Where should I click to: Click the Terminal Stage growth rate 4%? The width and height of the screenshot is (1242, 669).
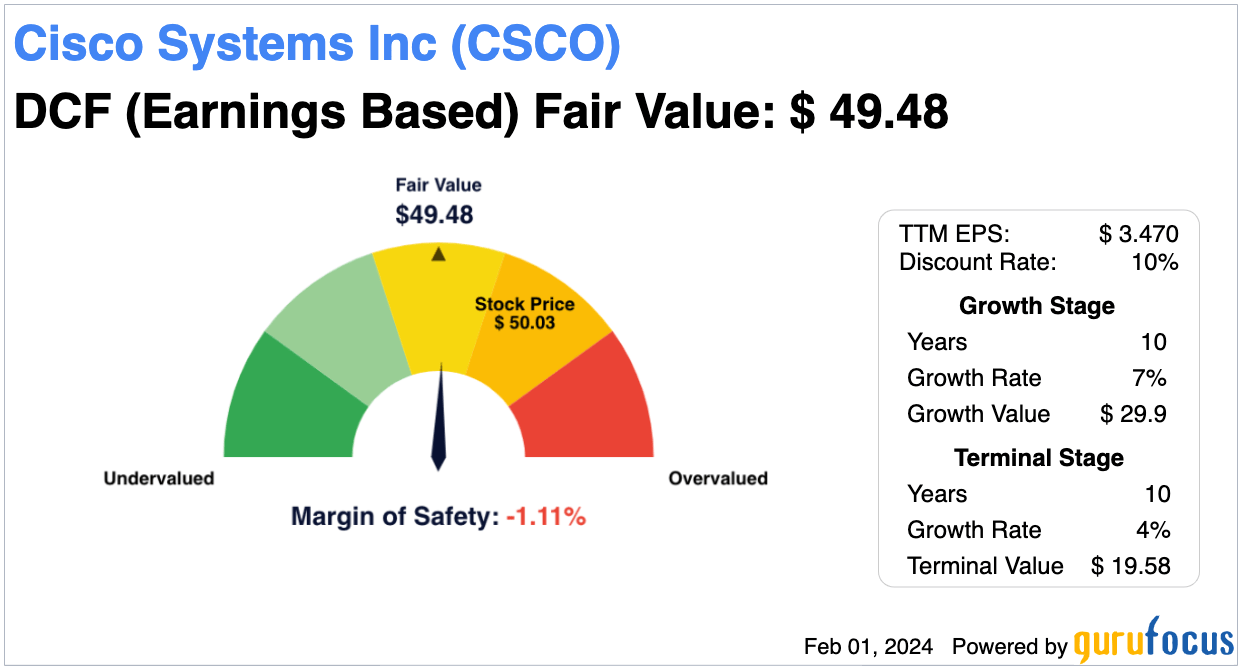point(1153,530)
